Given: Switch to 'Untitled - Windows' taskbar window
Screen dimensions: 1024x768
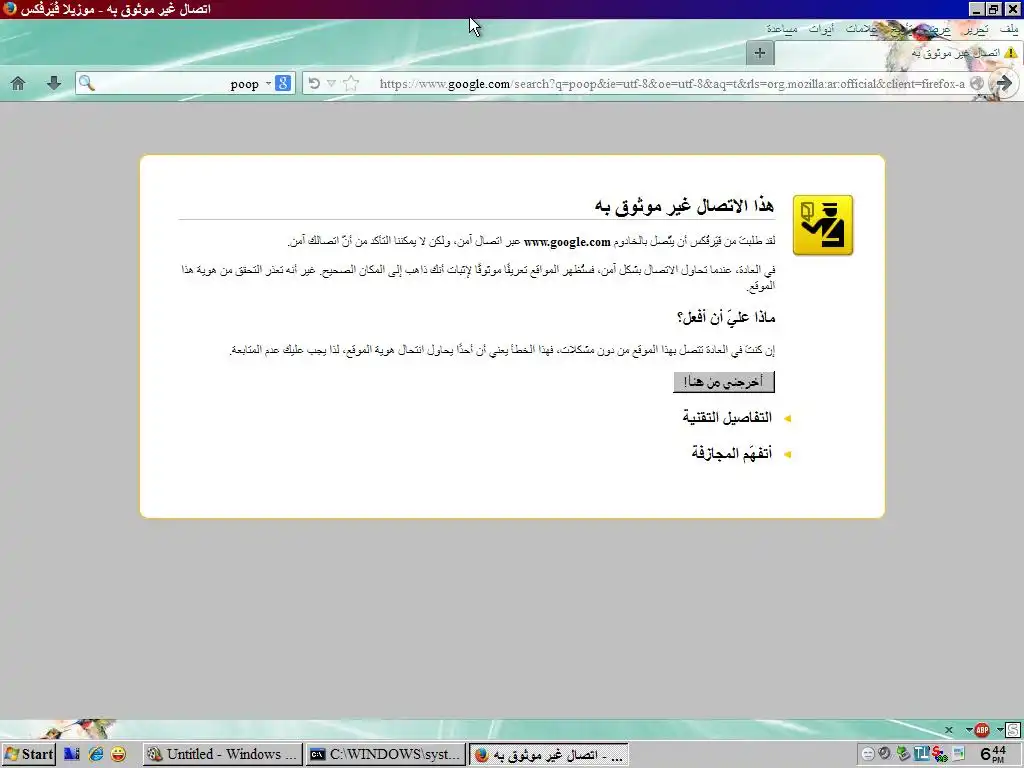Looking at the screenshot, I should 223,754.
